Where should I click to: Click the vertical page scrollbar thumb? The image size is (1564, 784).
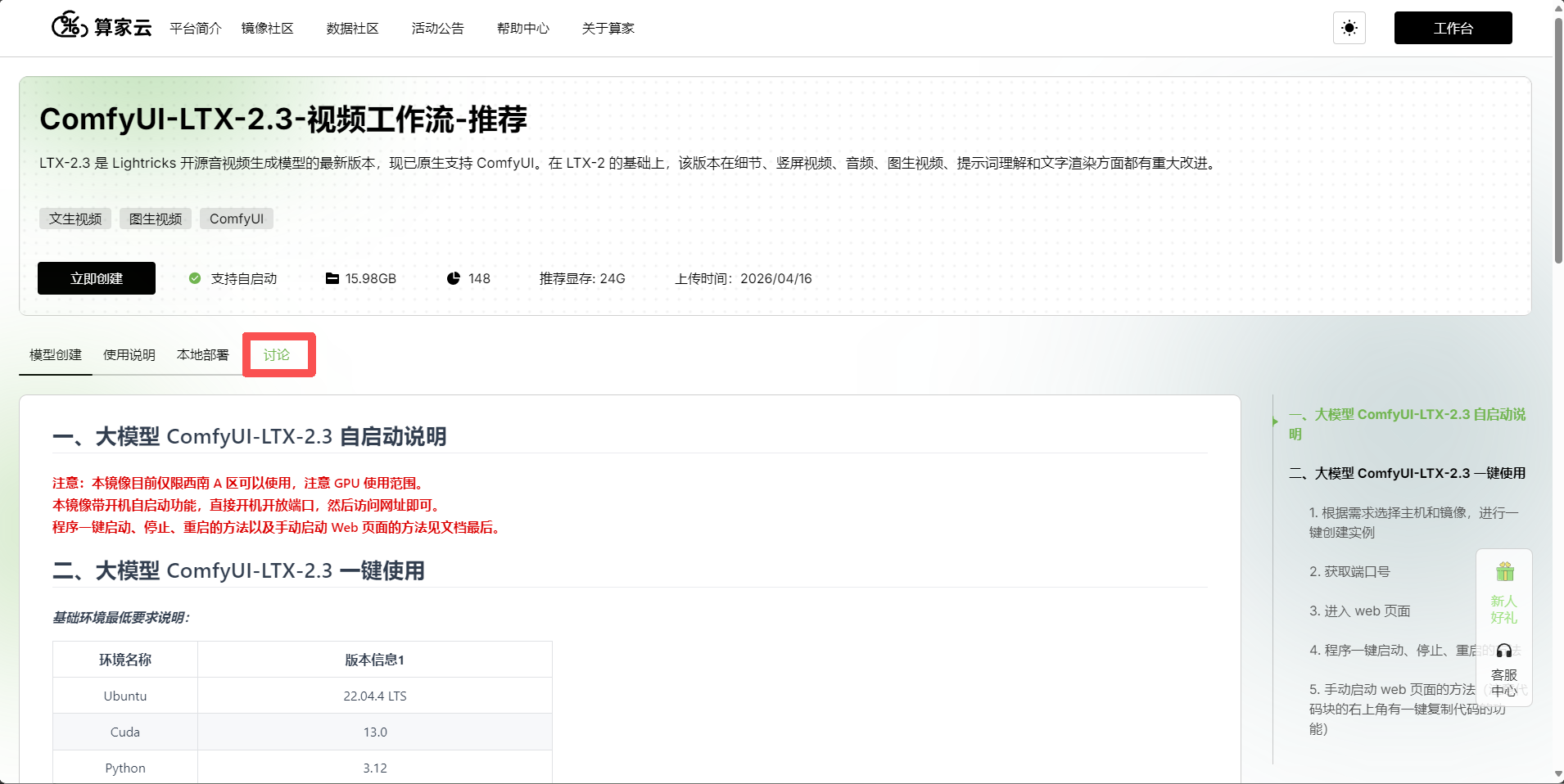(x=1557, y=139)
